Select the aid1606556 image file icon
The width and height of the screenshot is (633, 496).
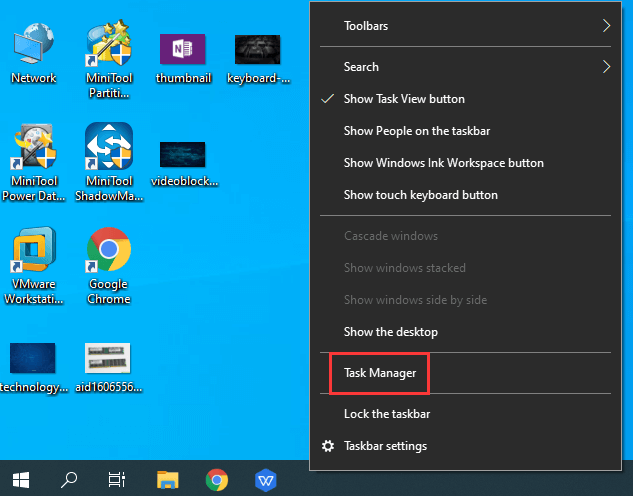tap(107, 358)
